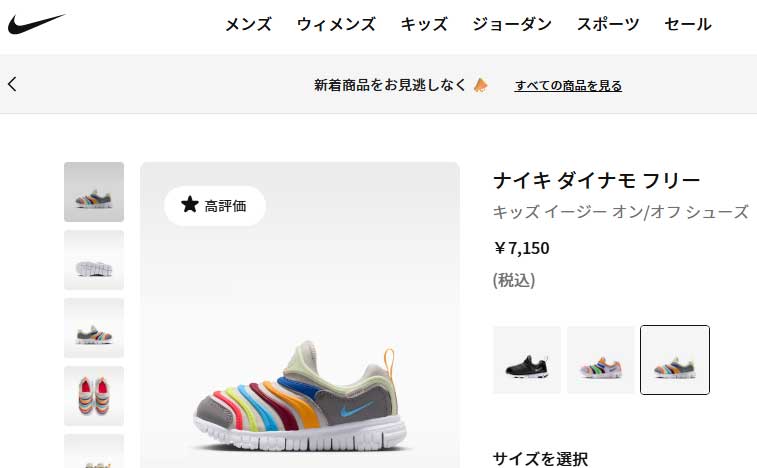
Task: Click the 高評価 rating badge
Action: [x=215, y=206]
